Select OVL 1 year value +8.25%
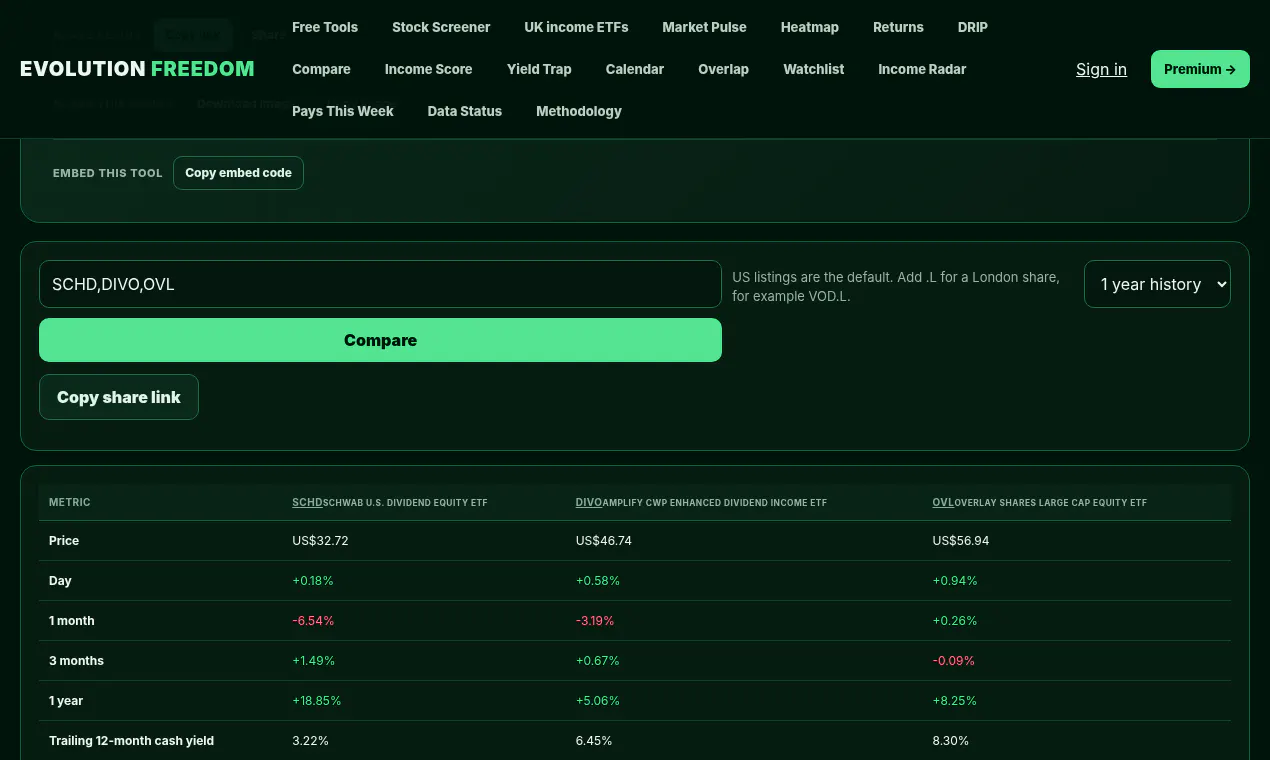The image size is (1270, 760). [955, 701]
